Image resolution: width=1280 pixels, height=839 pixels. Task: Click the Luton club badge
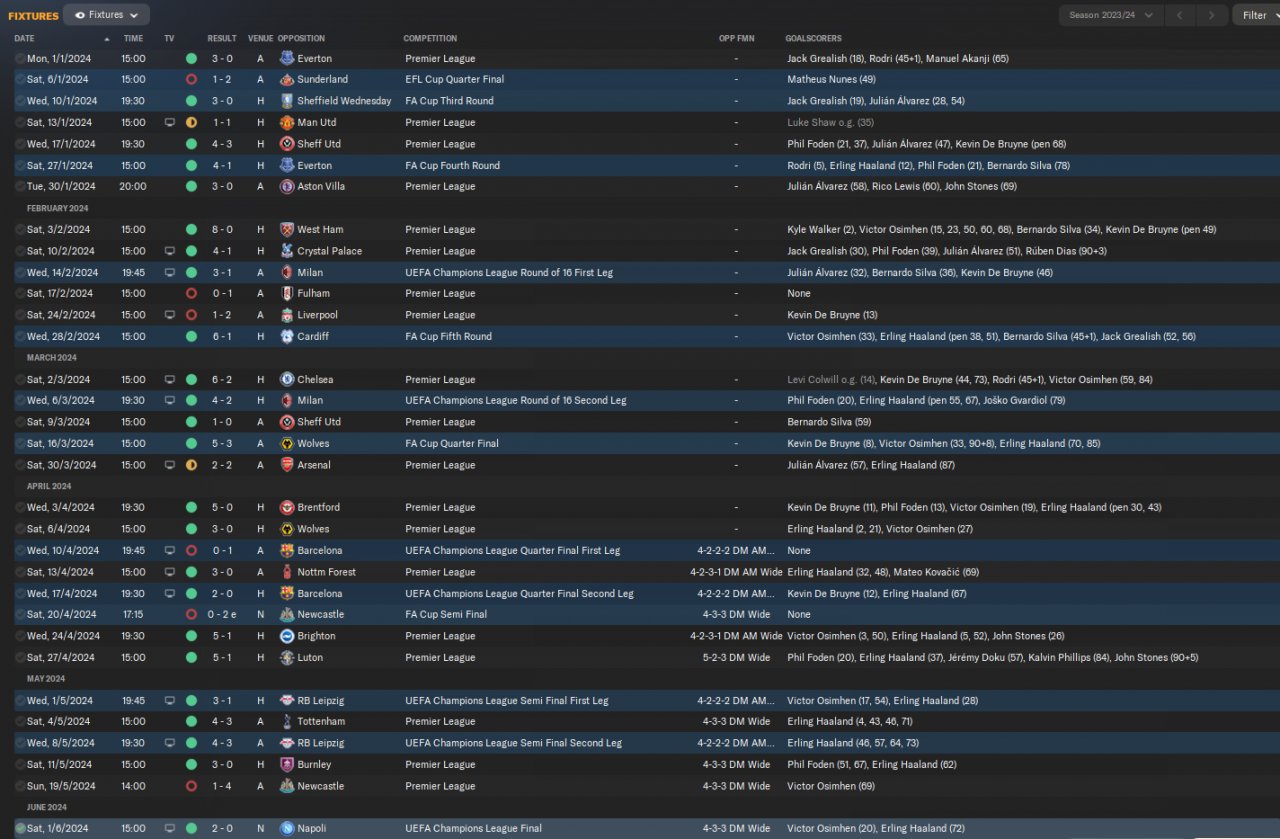(287, 658)
